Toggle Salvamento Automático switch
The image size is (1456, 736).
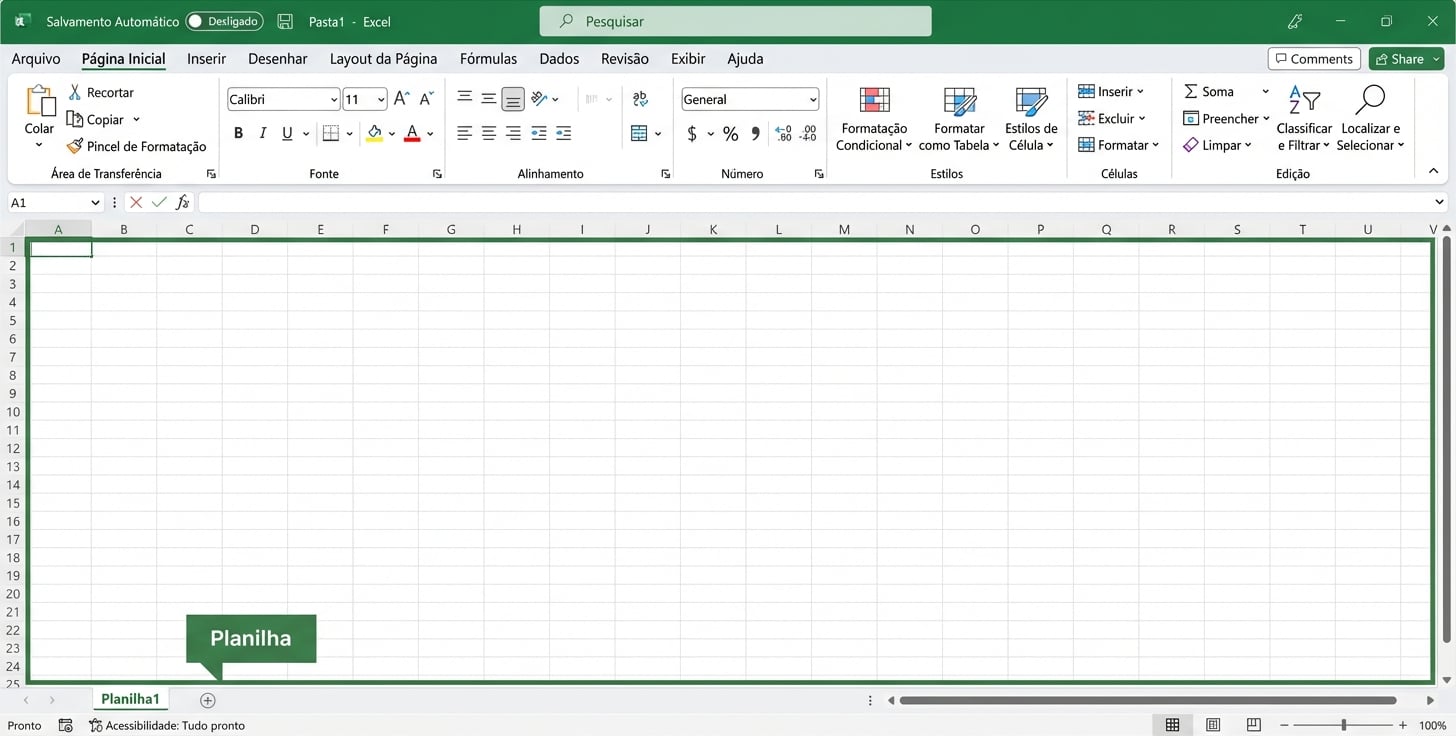[x=224, y=21]
